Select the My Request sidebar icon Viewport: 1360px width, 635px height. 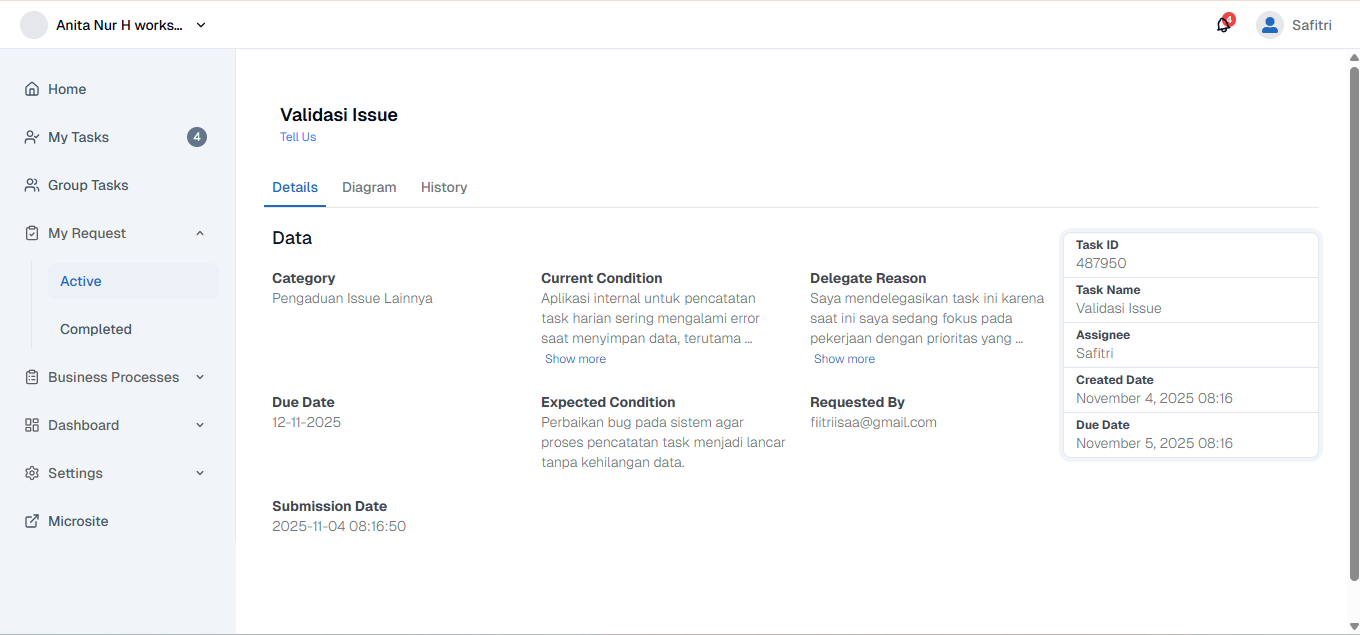tap(31, 233)
